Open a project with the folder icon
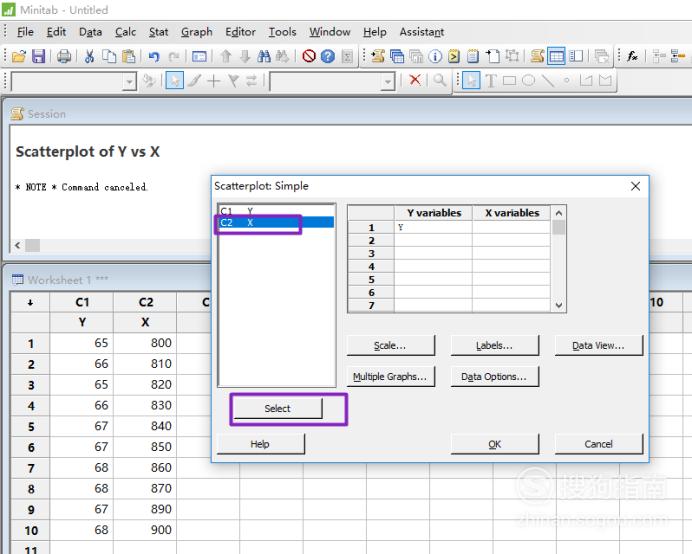The image size is (692, 554). (19, 57)
